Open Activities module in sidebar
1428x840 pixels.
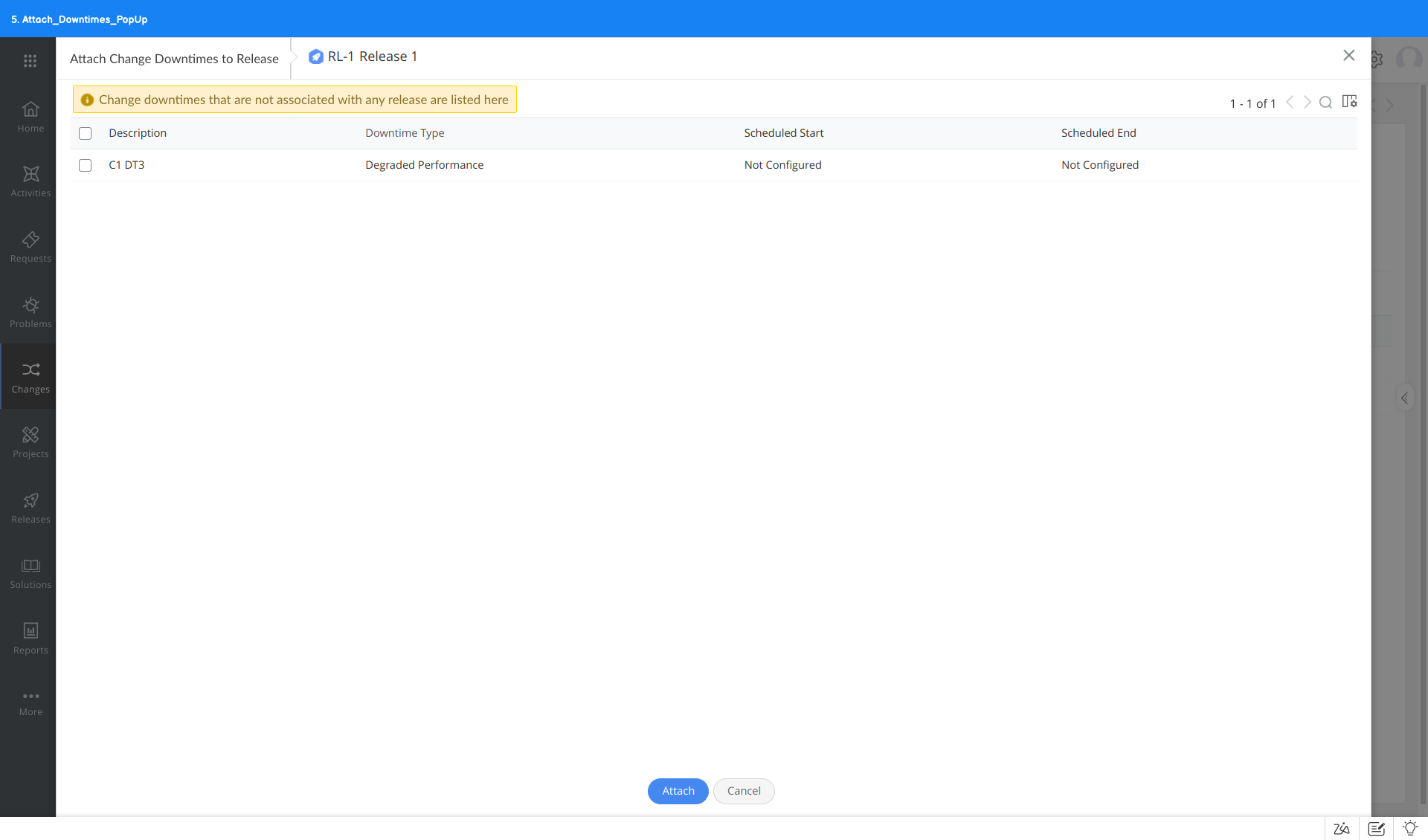(30, 182)
